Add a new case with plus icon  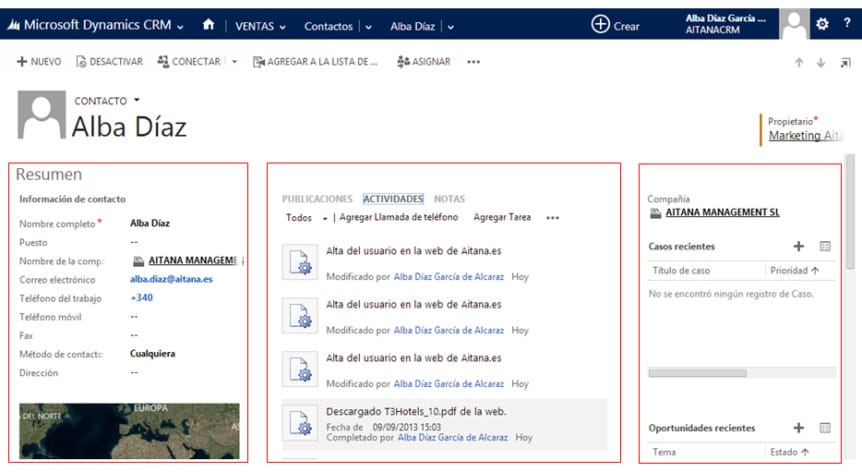798,246
